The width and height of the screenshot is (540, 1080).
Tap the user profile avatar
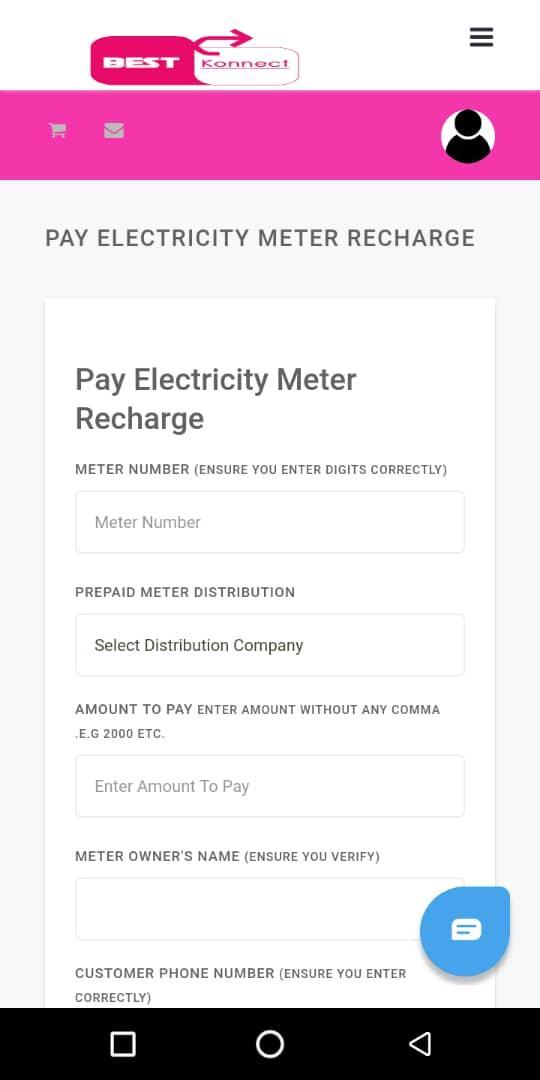(468, 136)
